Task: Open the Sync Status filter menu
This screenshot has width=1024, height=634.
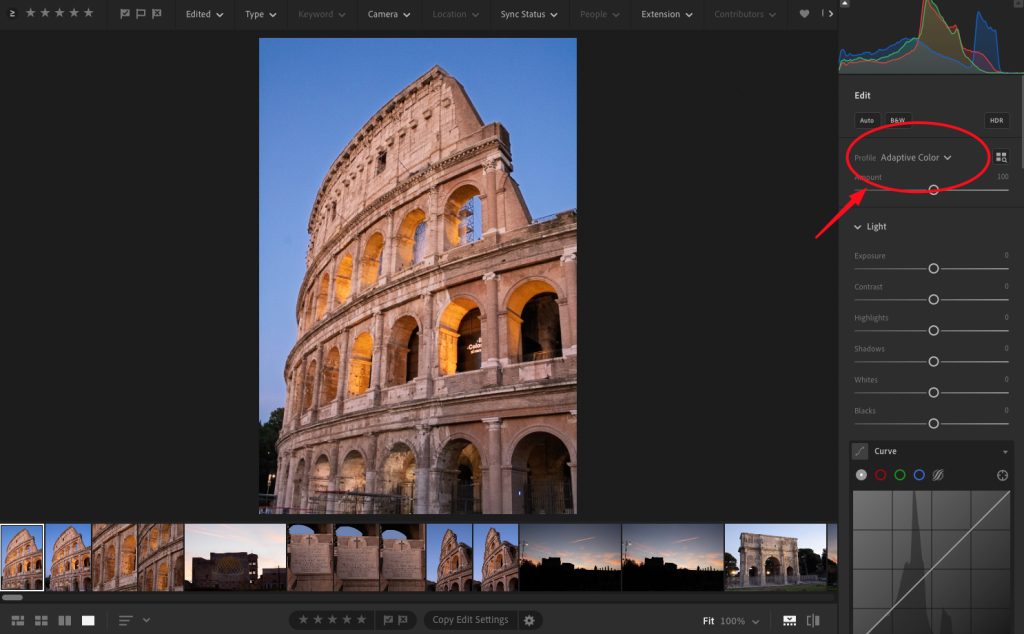Action: (x=529, y=14)
